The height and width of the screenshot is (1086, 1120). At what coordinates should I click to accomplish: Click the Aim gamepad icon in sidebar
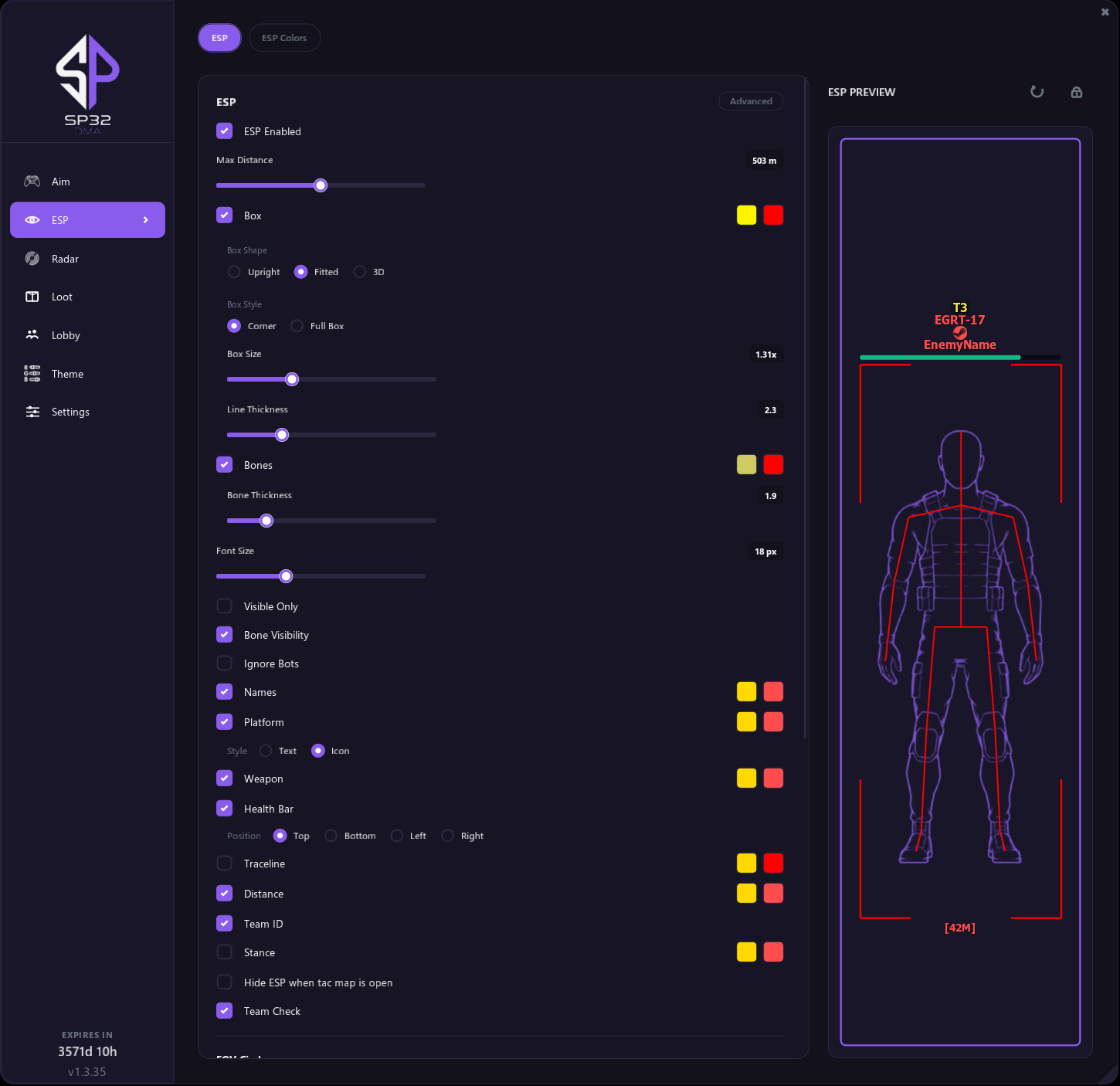coord(32,182)
